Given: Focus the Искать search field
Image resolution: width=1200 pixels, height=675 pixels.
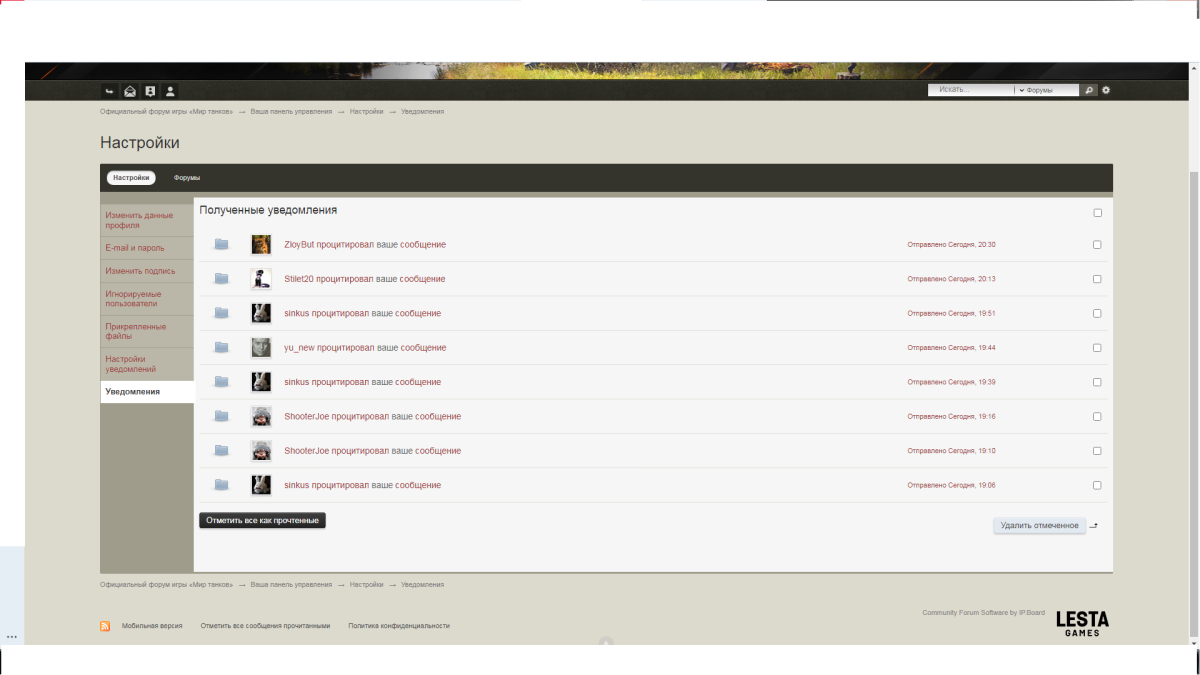Looking at the screenshot, I should pos(970,90).
